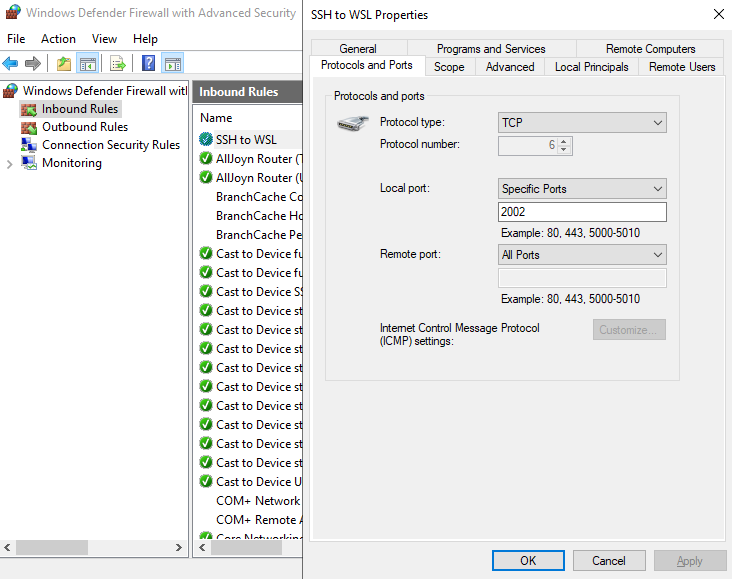
Task: Click the Cancel button
Action: point(609,560)
